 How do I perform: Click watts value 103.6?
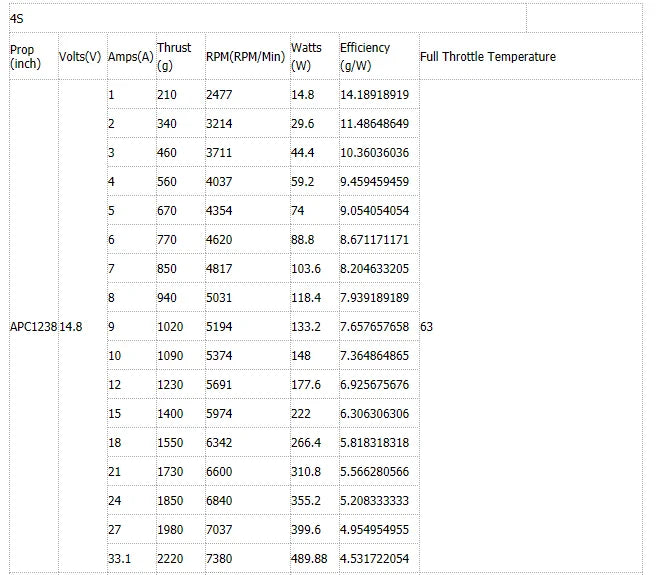(306, 268)
